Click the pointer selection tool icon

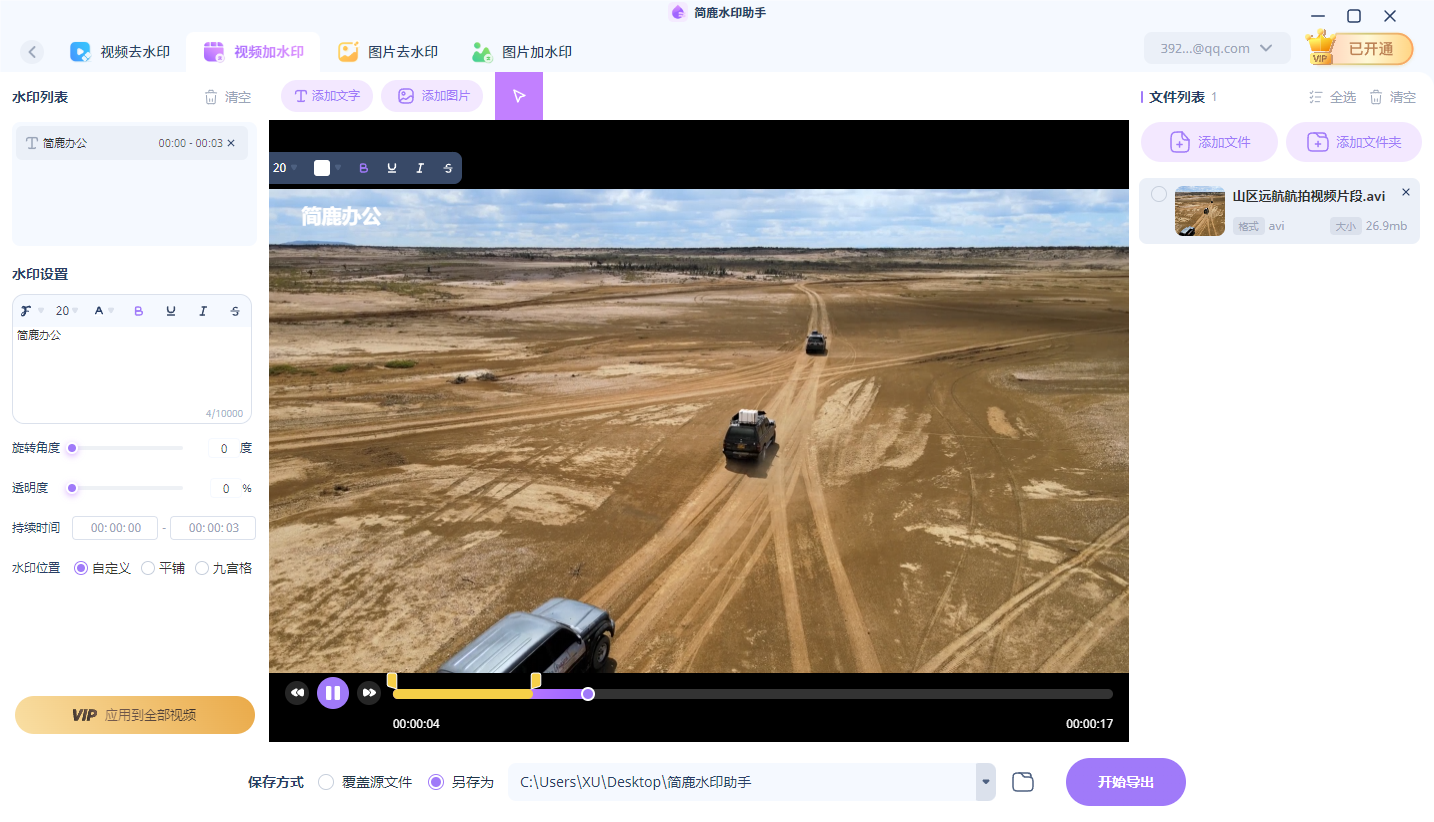pyautogui.click(x=518, y=96)
